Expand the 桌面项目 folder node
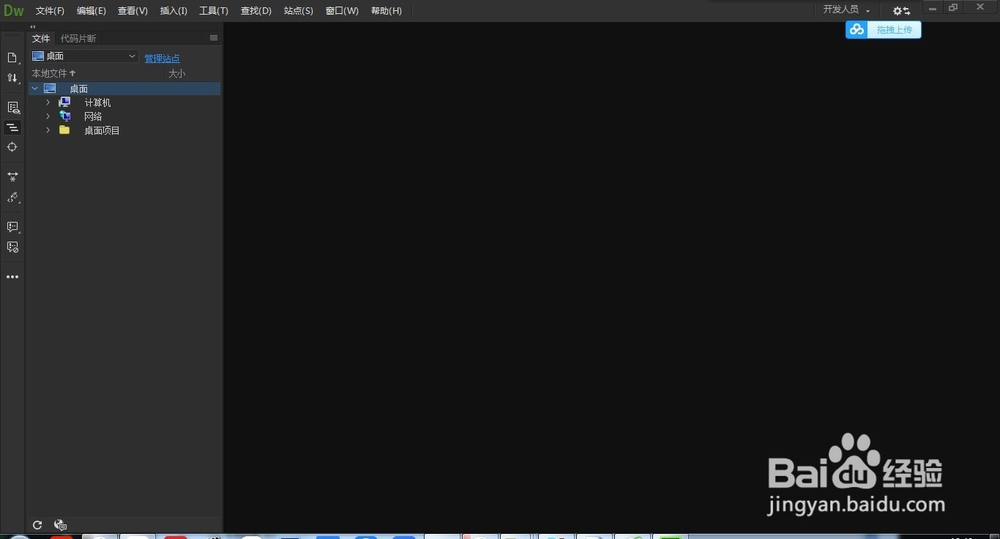This screenshot has height=539, width=1000. [48, 130]
